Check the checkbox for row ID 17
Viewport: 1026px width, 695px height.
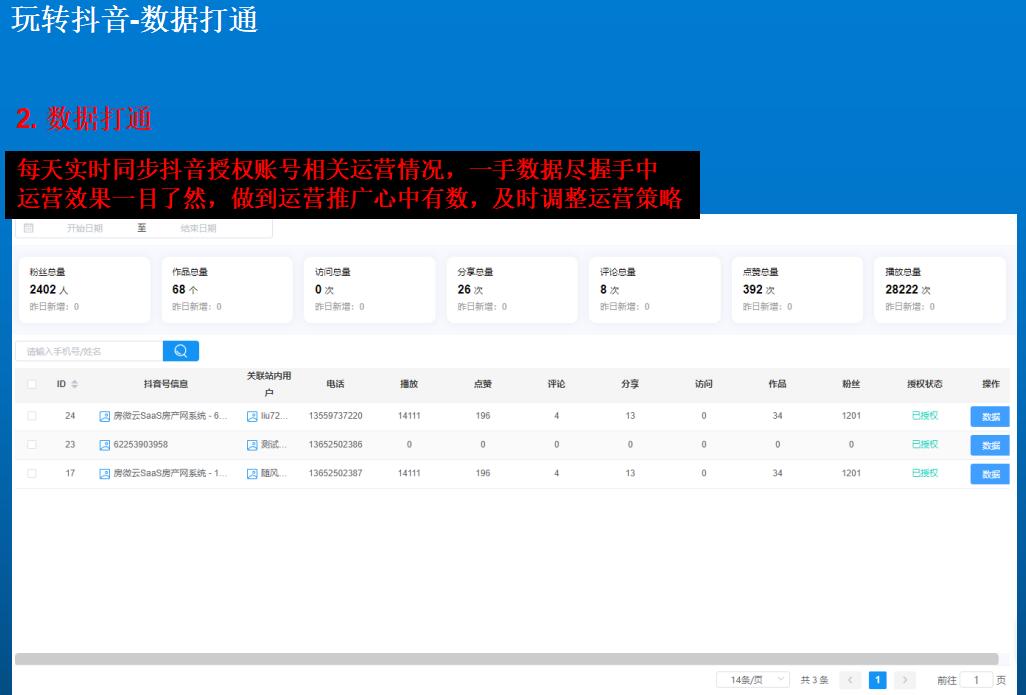click(32, 474)
